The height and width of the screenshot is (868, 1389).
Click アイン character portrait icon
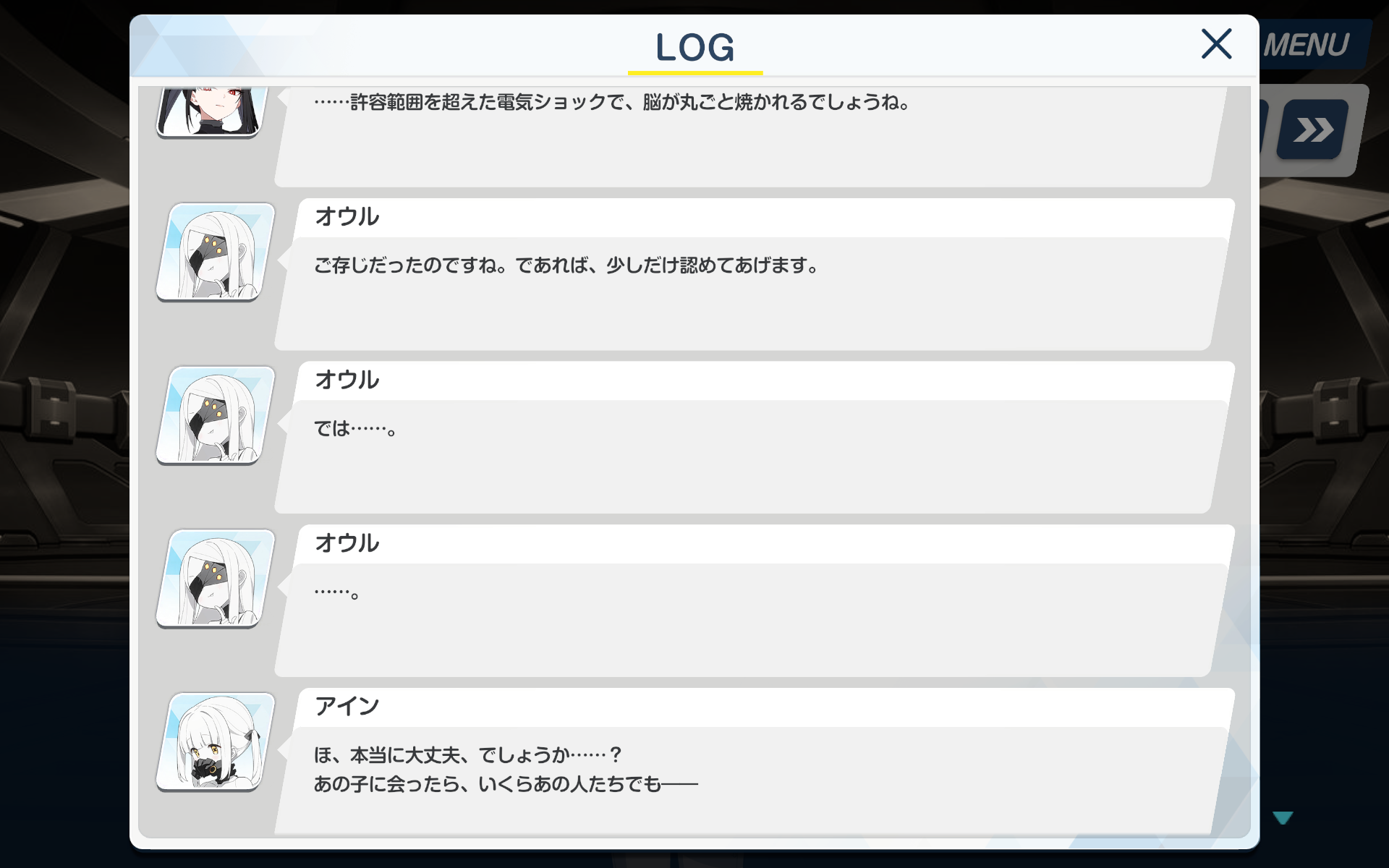click(216, 742)
